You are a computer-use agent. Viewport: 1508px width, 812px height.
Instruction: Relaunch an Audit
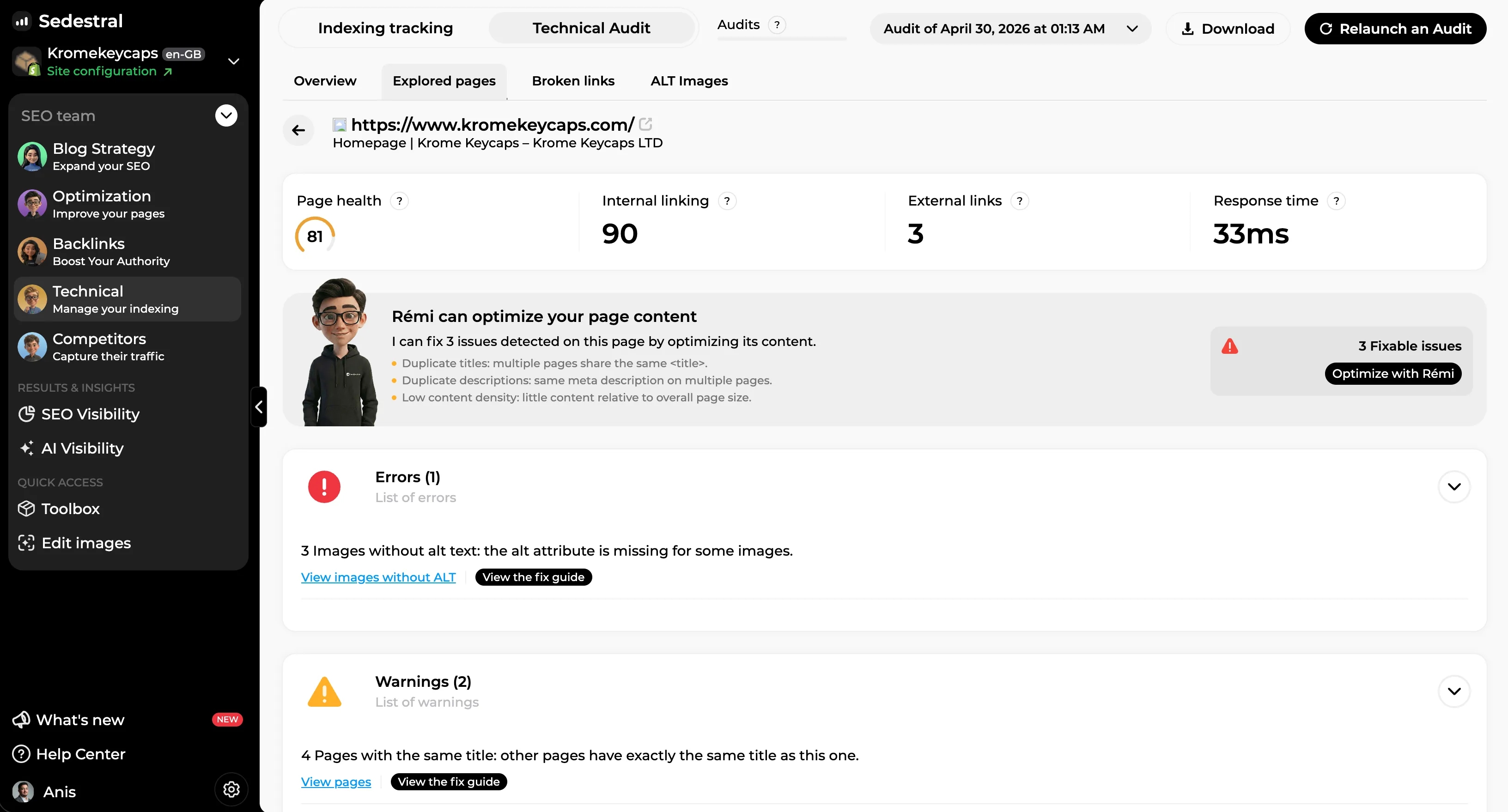click(x=1395, y=29)
